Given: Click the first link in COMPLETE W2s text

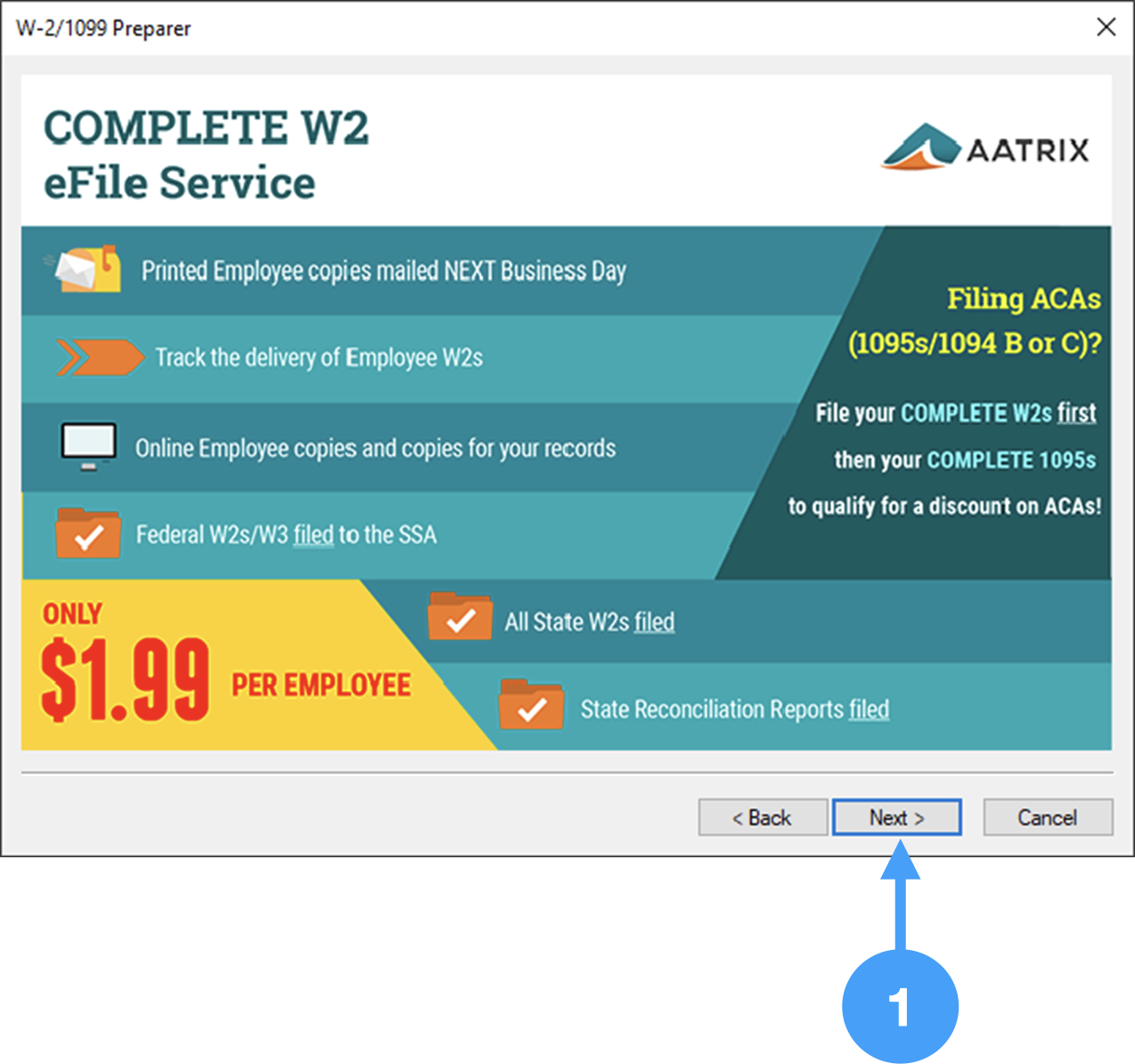Looking at the screenshot, I should tap(1077, 413).
